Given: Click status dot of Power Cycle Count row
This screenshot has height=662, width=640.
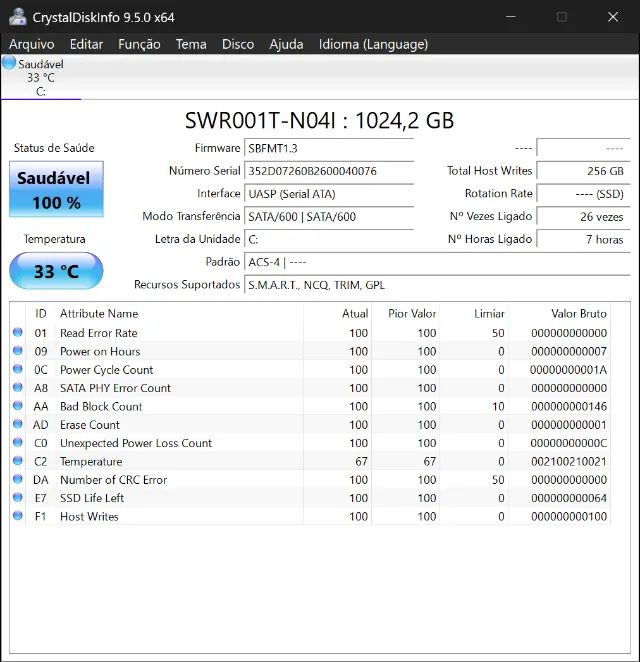Looking at the screenshot, I should 18,369.
